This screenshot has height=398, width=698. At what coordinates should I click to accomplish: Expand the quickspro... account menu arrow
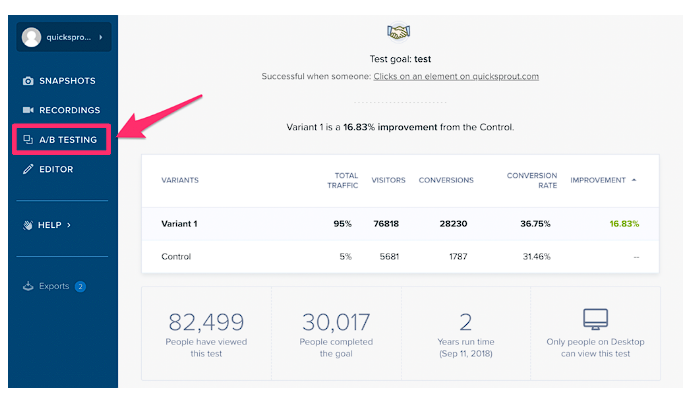tap(101, 37)
